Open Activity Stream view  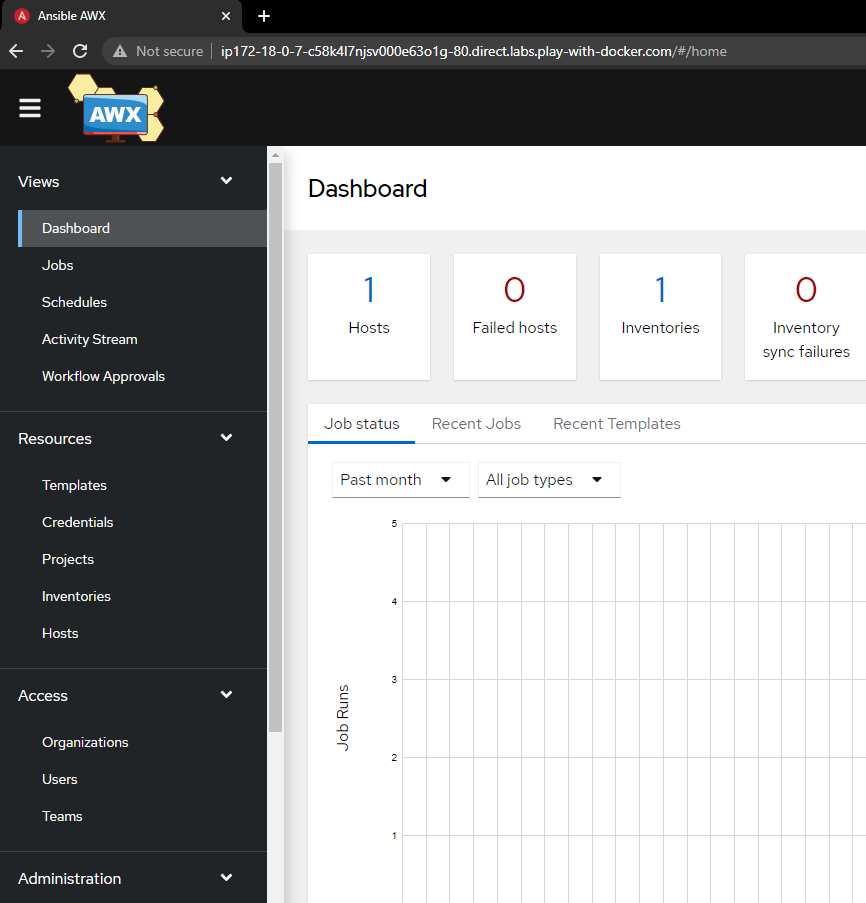(143, 339)
